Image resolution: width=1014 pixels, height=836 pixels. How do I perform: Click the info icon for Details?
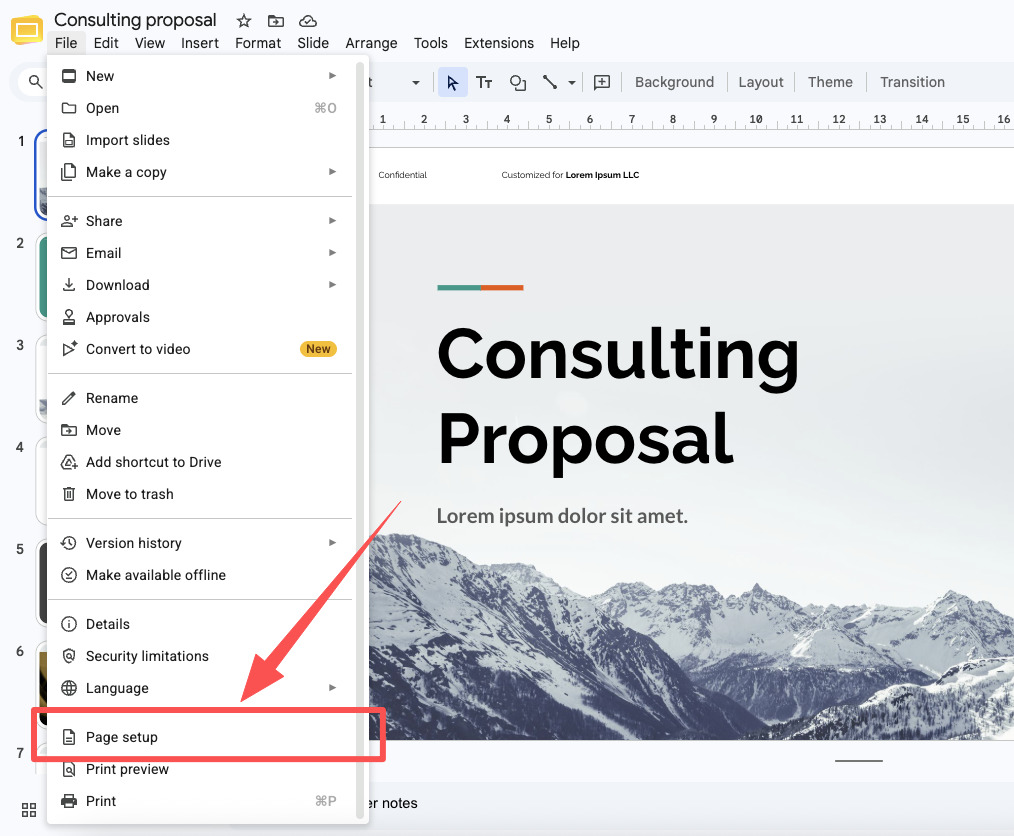point(69,624)
